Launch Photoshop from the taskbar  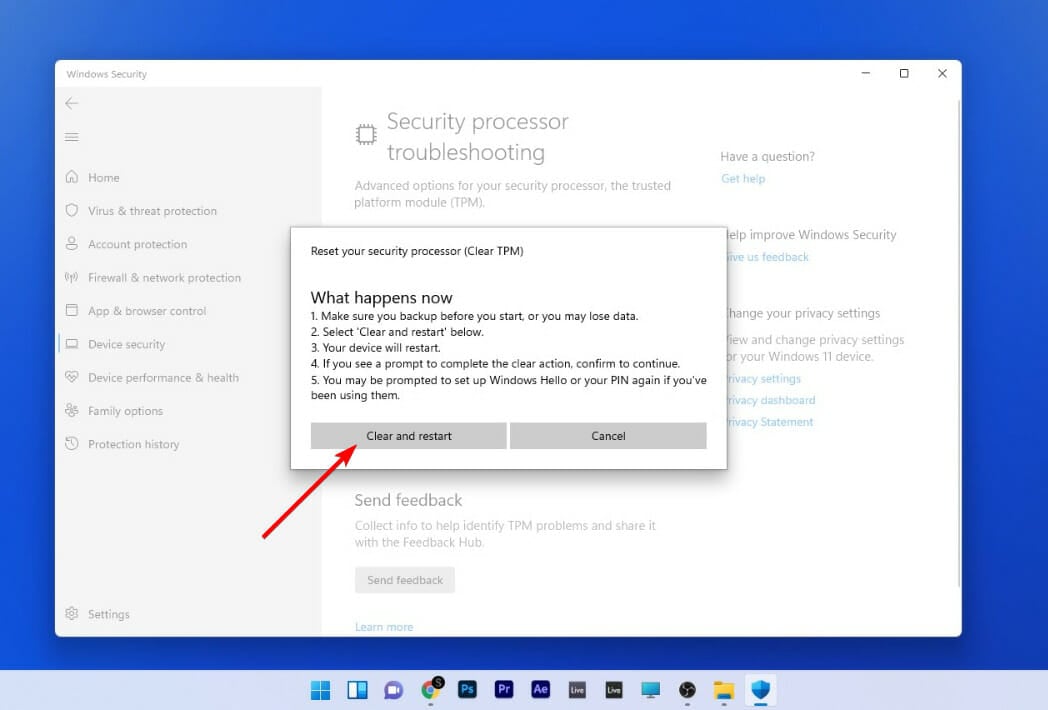click(467, 689)
